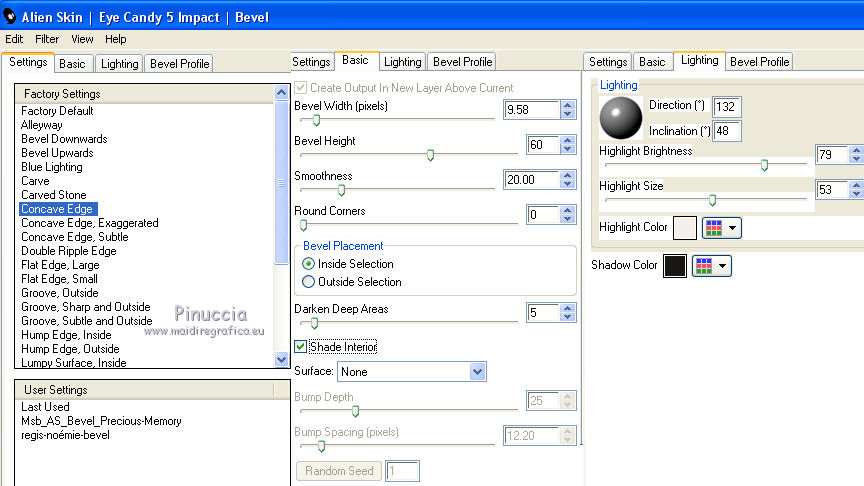Open the Edit menu

pyautogui.click(x=14, y=39)
